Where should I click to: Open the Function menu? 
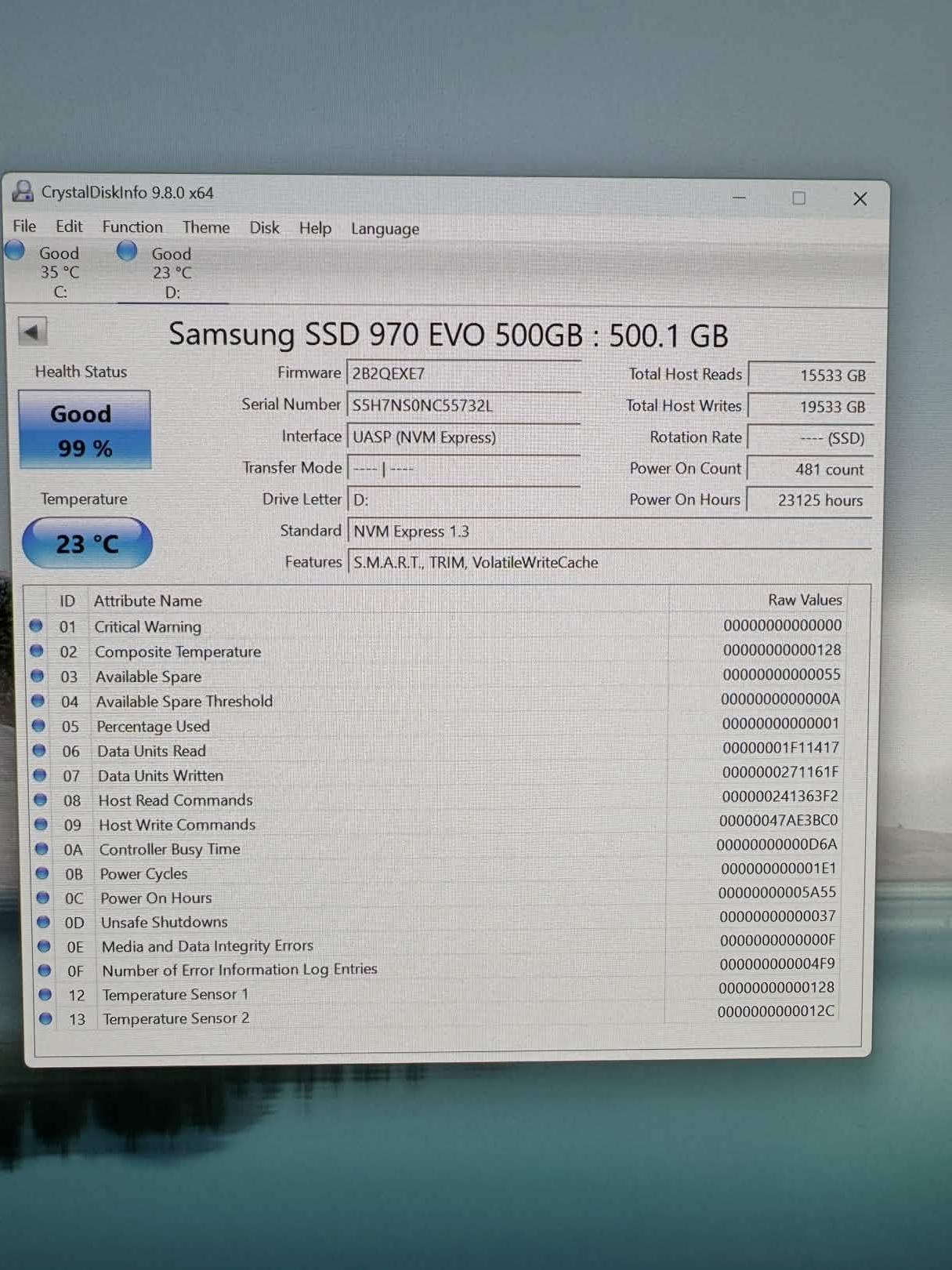click(x=132, y=227)
